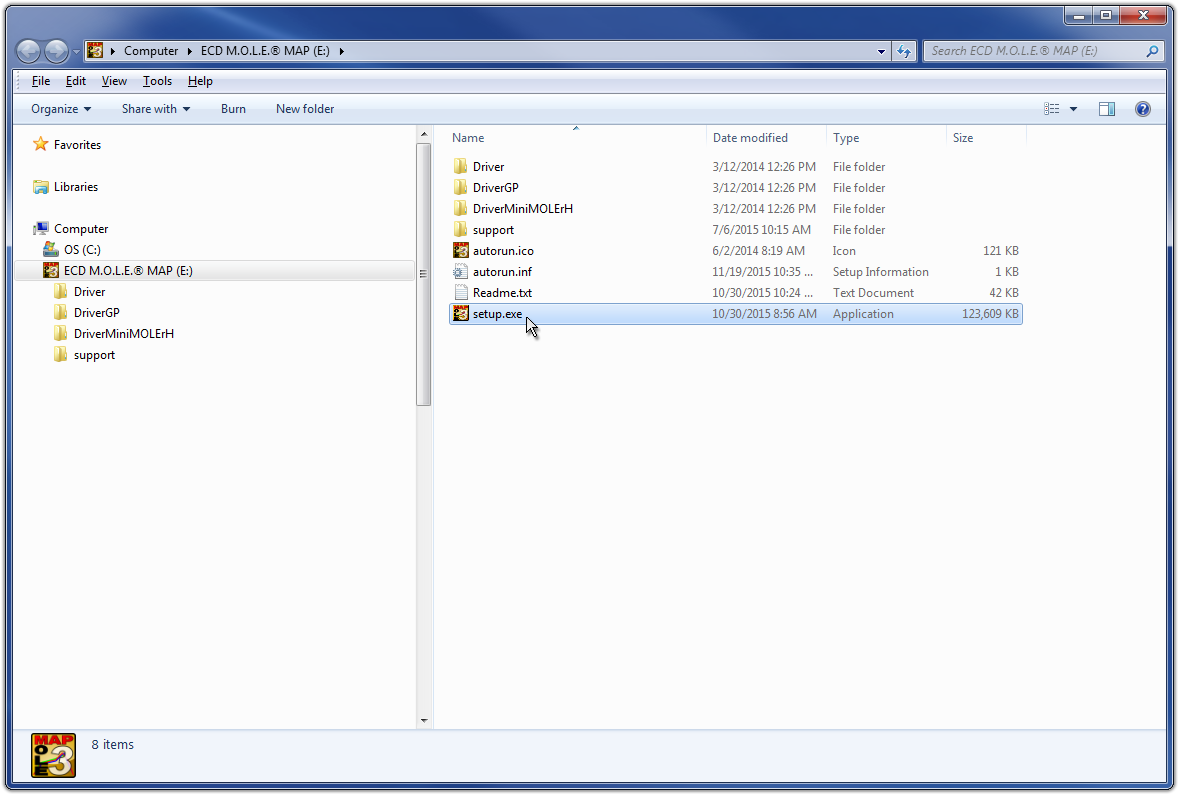This screenshot has width=1180, height=795.
Task: Click the MAP 3 icon in details pane
Action: tap(53, 755)
